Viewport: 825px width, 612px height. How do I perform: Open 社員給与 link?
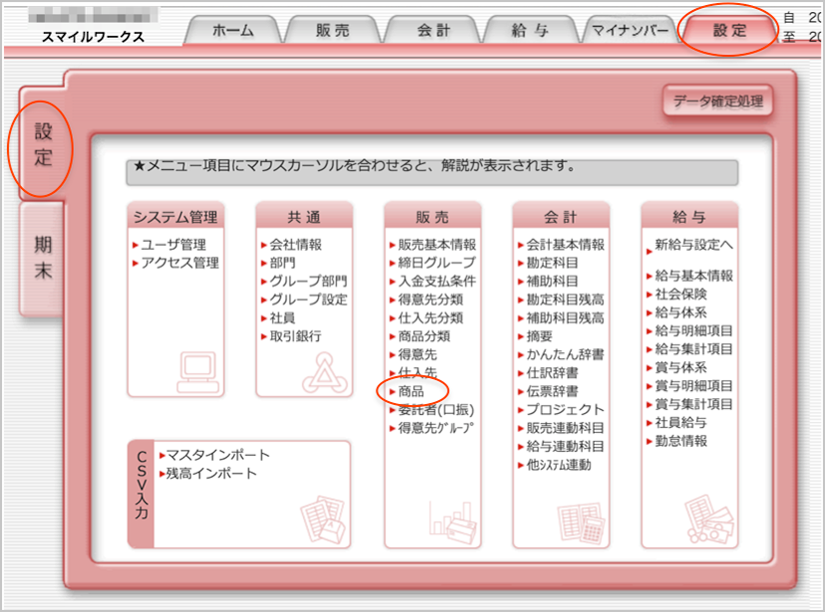(x=681, y=423)
